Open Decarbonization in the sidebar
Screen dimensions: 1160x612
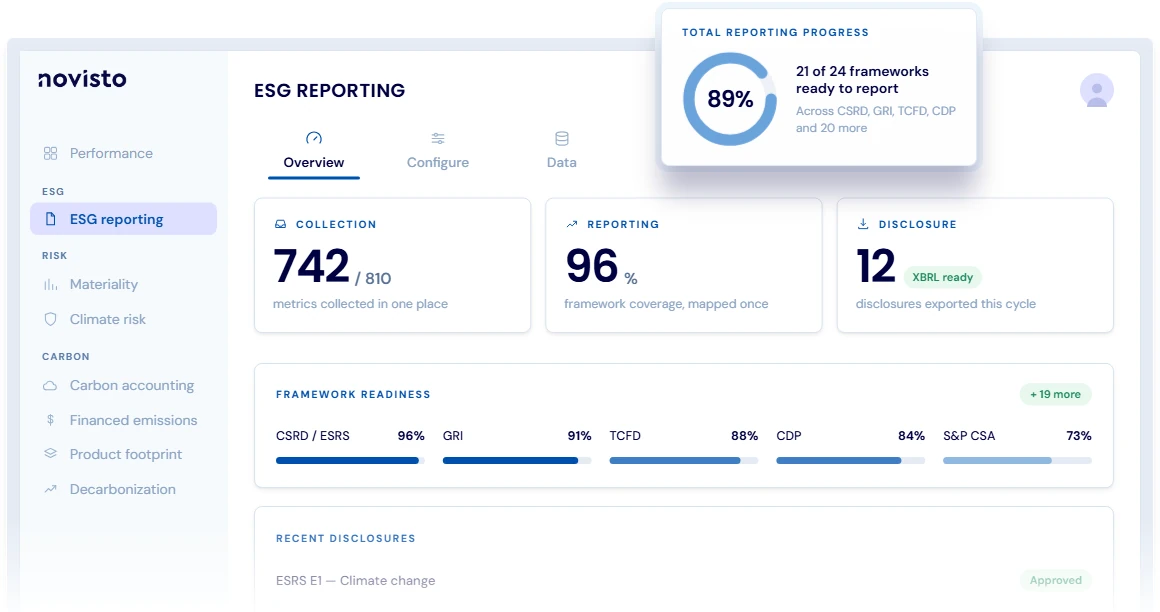(124, 489)
